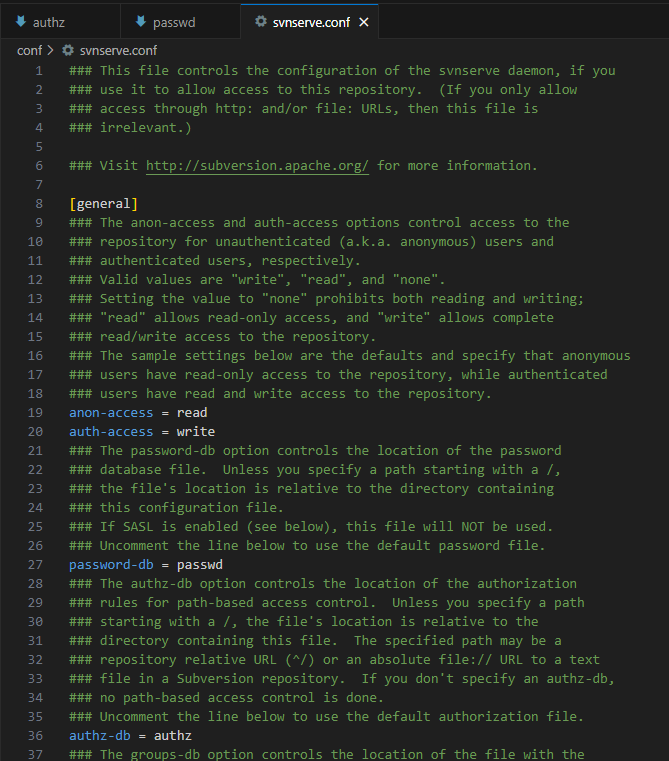Click the passwd tab file icon

(141, 21)
